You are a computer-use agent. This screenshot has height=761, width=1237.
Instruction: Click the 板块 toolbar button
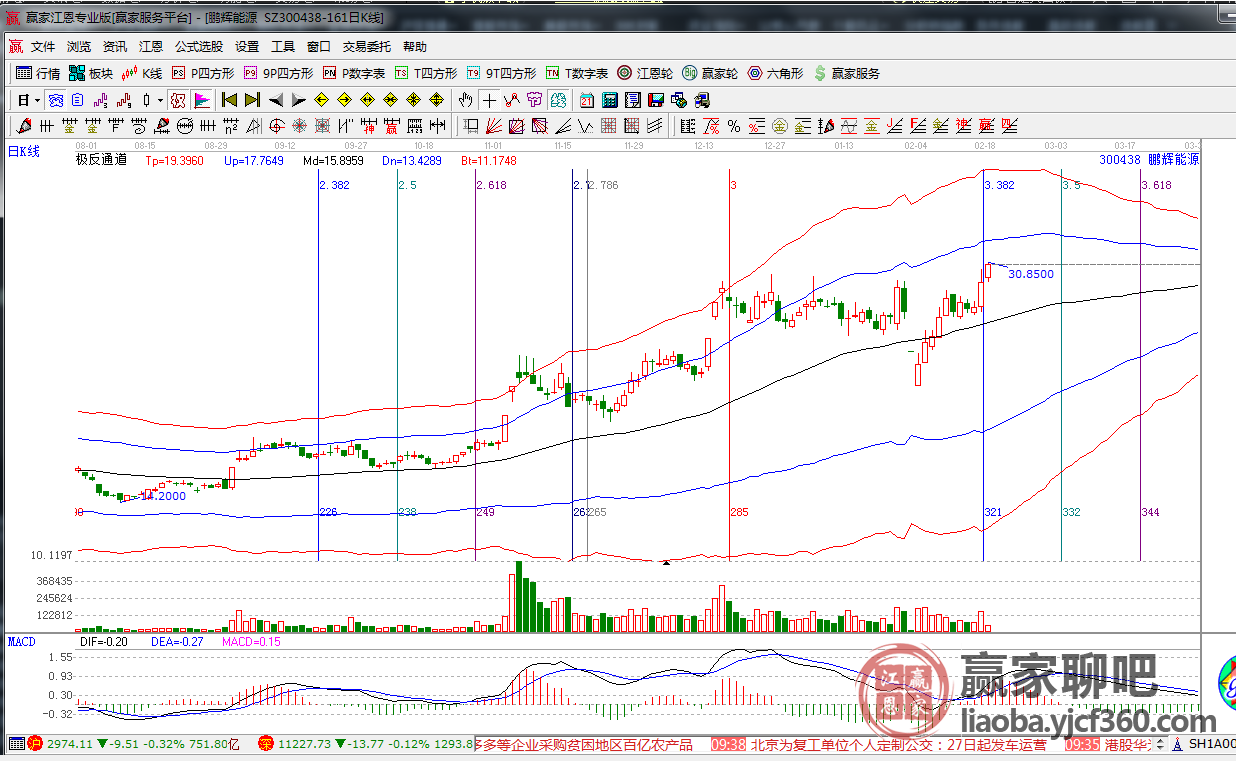click(91, 74)
